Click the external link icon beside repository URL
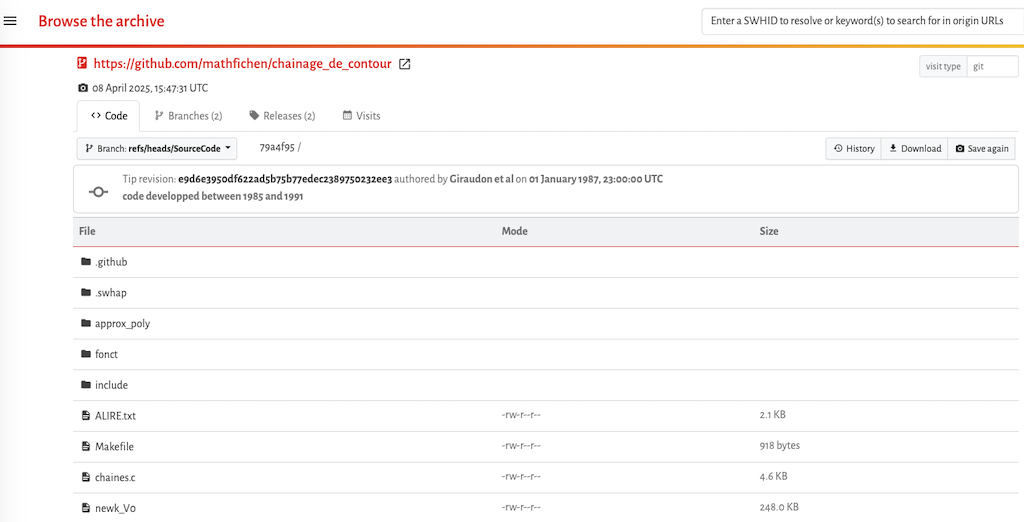 [x=405, y=64]
